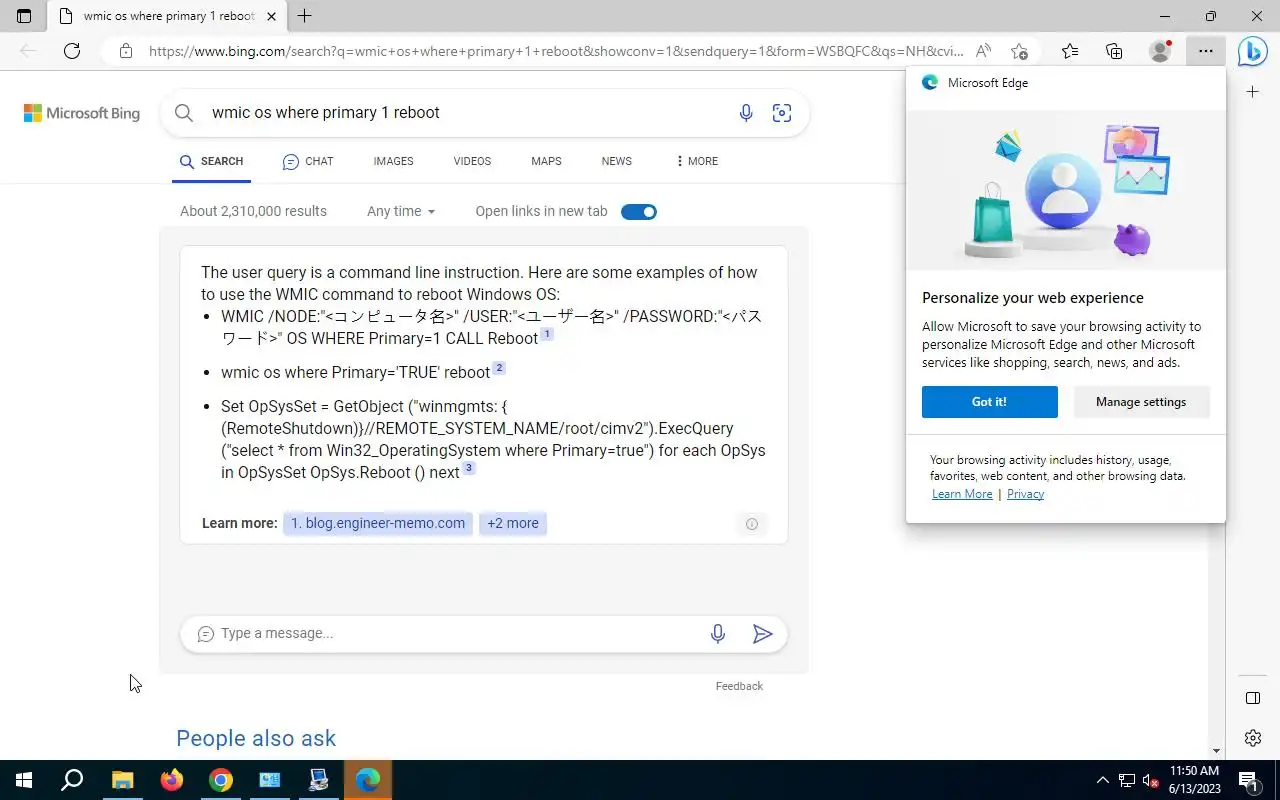Click the Type a message field
The image size is (1280, 800).
(x=455, y=634)
